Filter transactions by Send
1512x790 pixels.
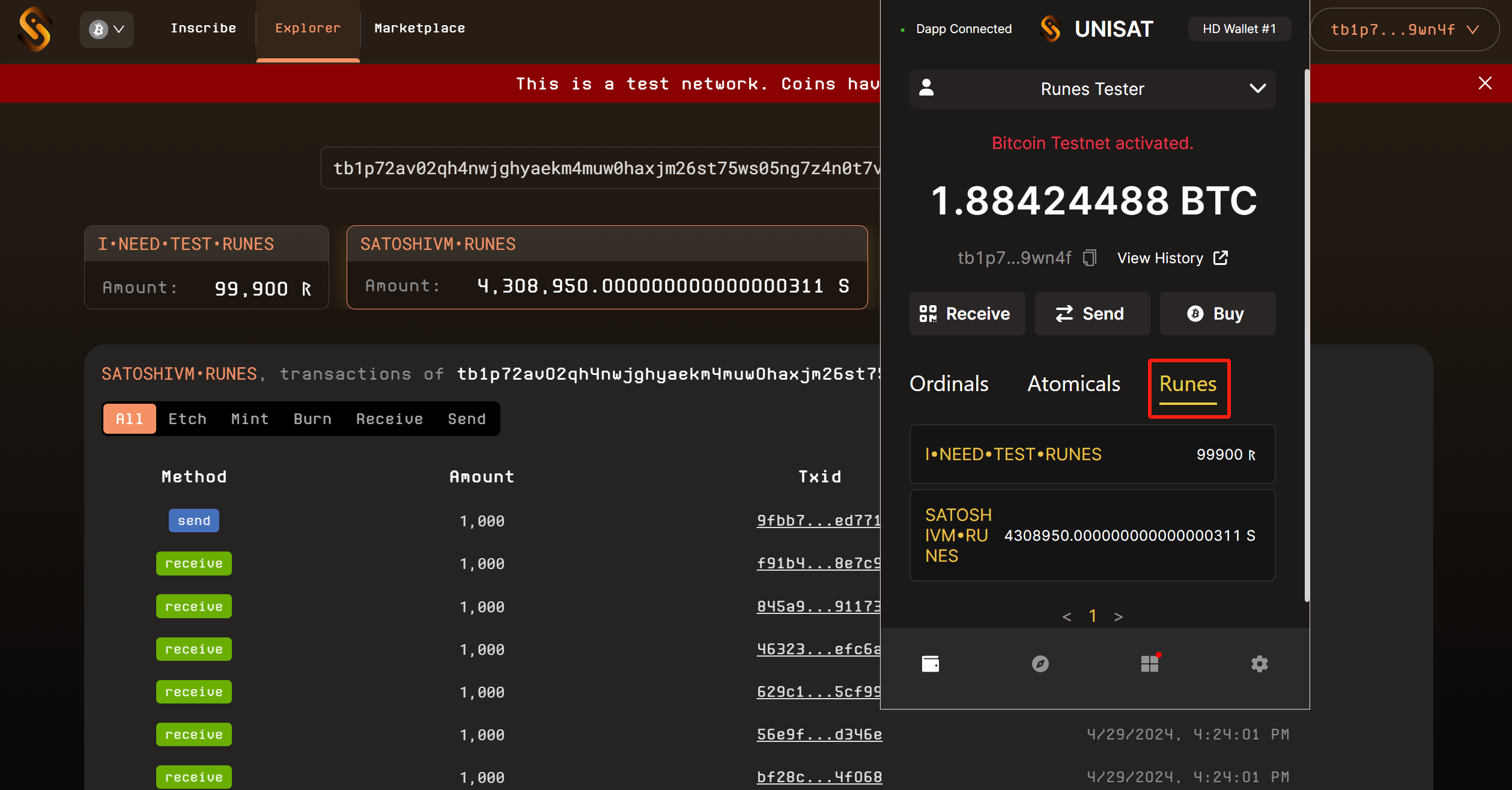click(467, 419)
